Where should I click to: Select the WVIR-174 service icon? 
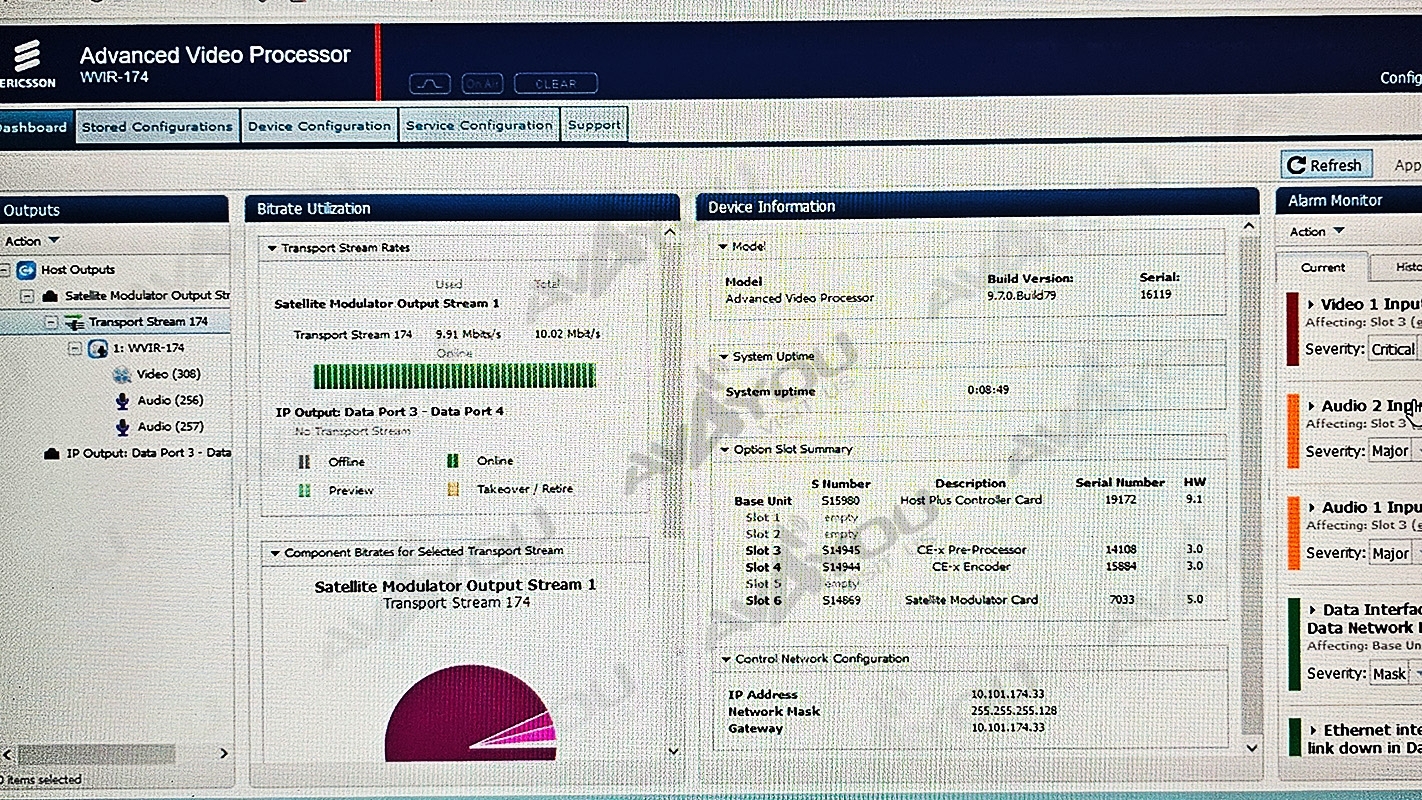pos(97,348)
